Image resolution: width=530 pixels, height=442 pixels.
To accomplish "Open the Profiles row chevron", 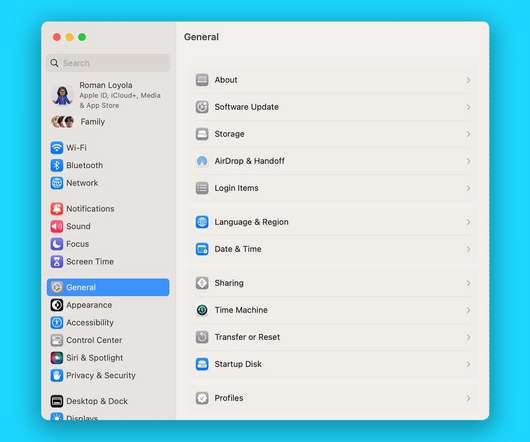I will pos(468,398).
